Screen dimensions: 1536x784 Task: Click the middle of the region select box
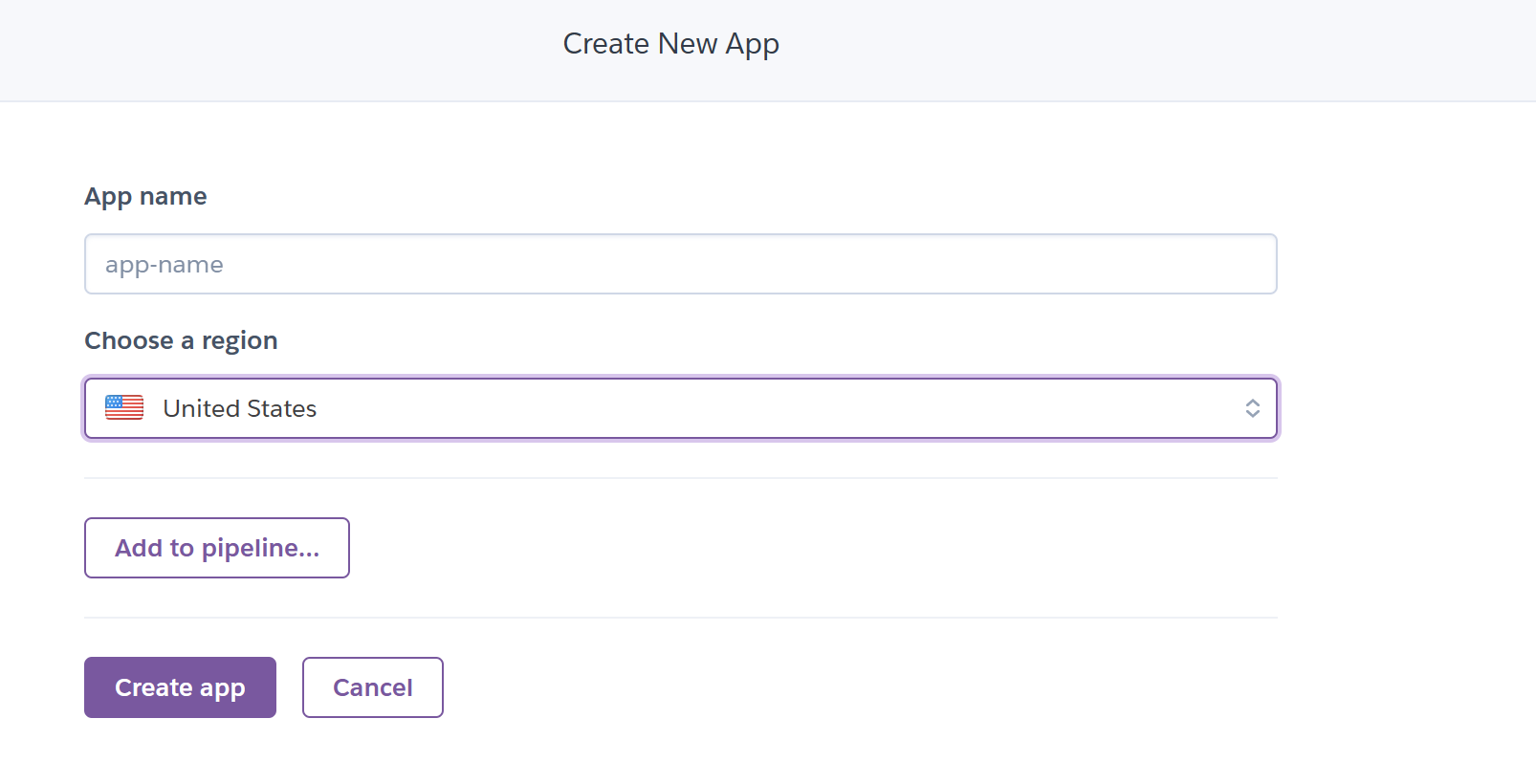[x=680, y=408]
